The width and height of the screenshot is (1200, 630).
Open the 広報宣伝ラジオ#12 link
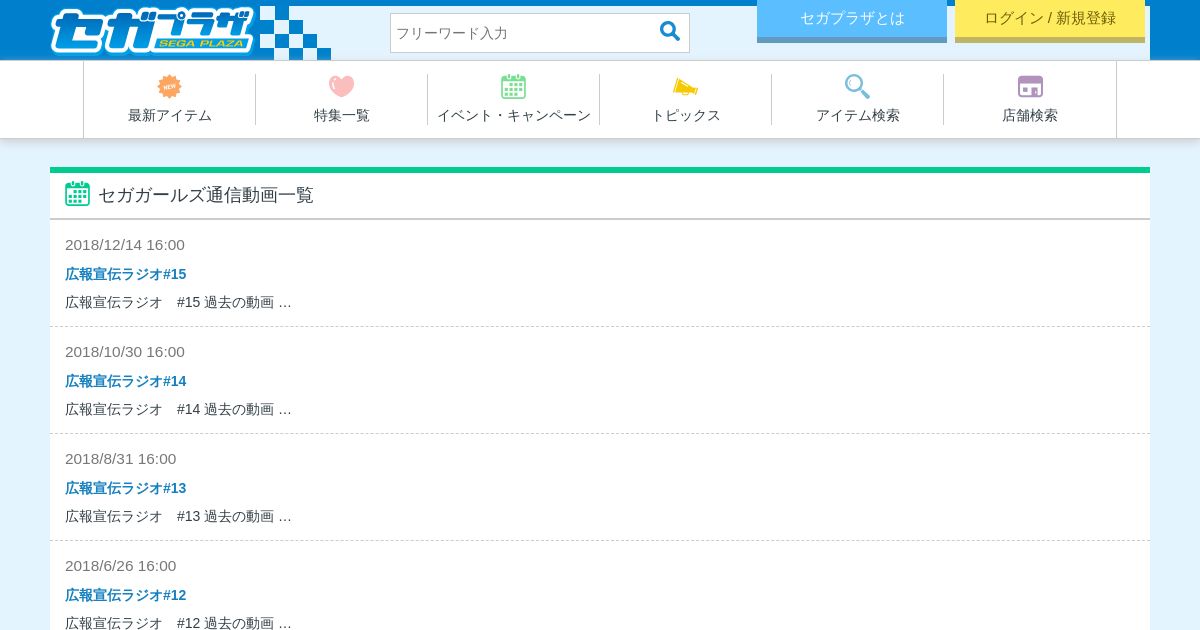coord(126,595)
